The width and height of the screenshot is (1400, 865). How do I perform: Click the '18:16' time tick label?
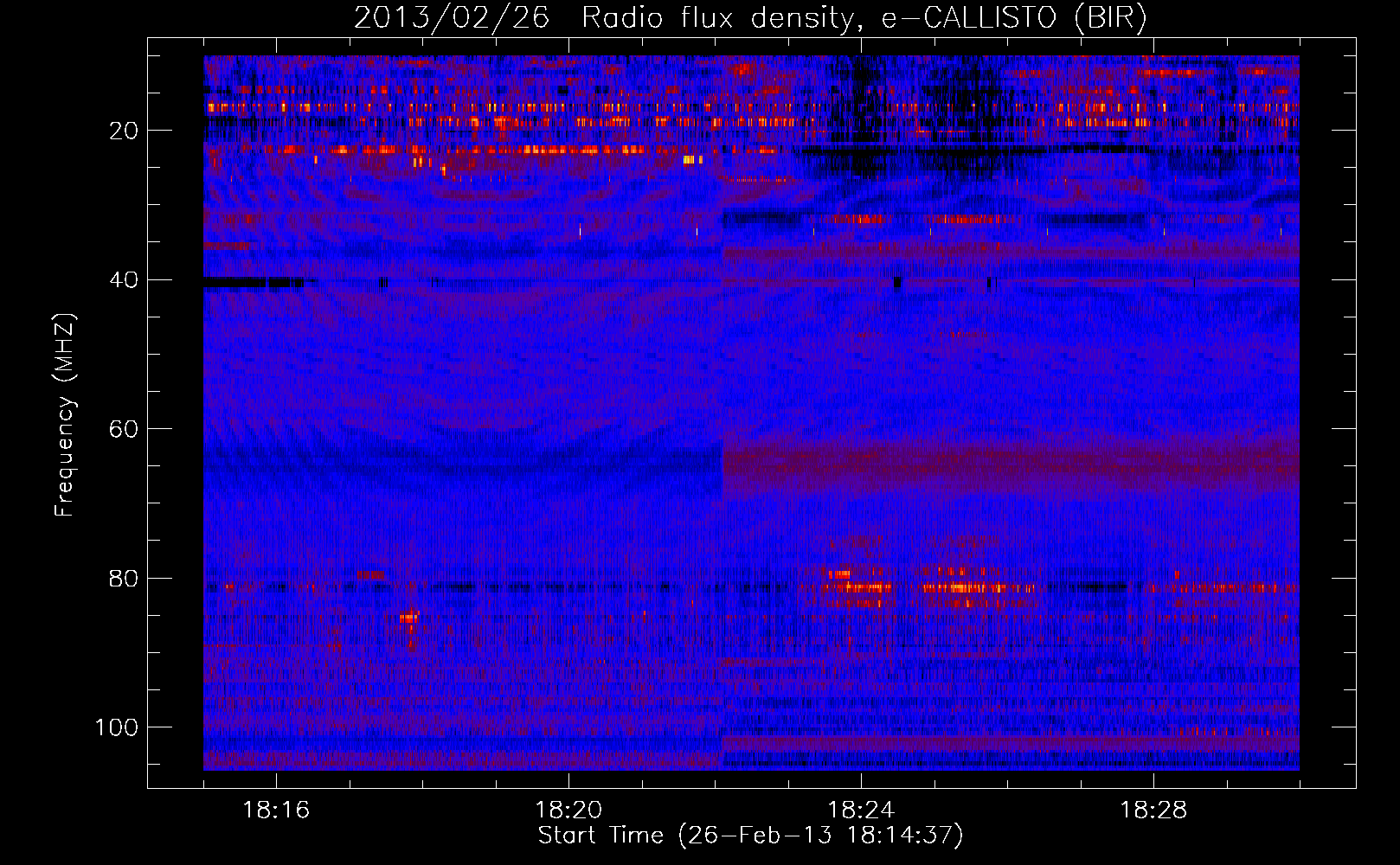click(276, 811)
